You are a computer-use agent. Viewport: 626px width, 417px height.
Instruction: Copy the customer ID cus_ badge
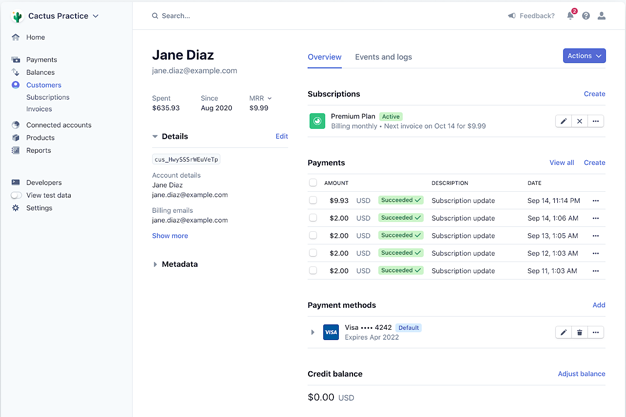[186, 159]
